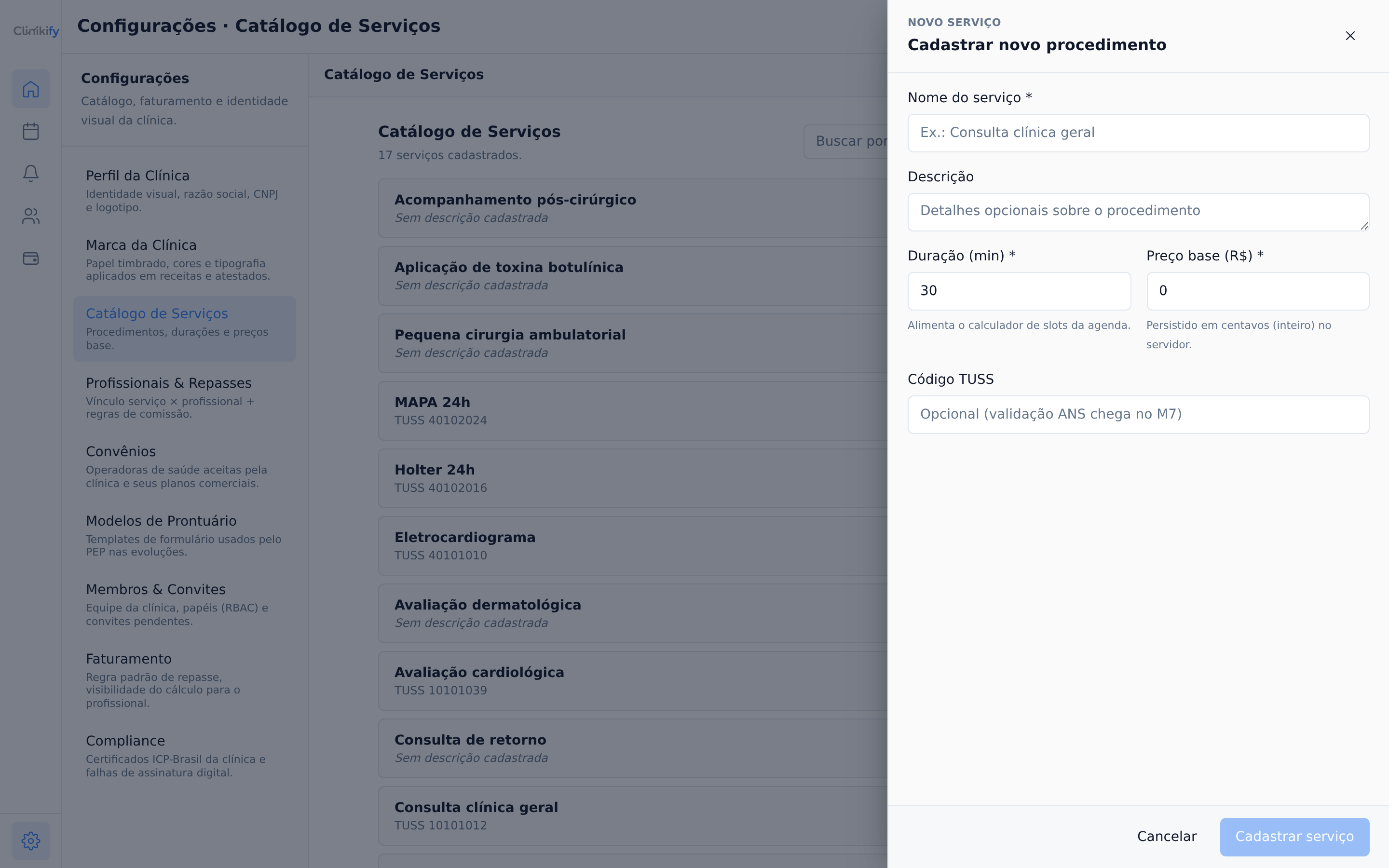1389x868 pixels.
Task: Open the patients people icon
Action: pyautogui.click(x=31, y=216)
